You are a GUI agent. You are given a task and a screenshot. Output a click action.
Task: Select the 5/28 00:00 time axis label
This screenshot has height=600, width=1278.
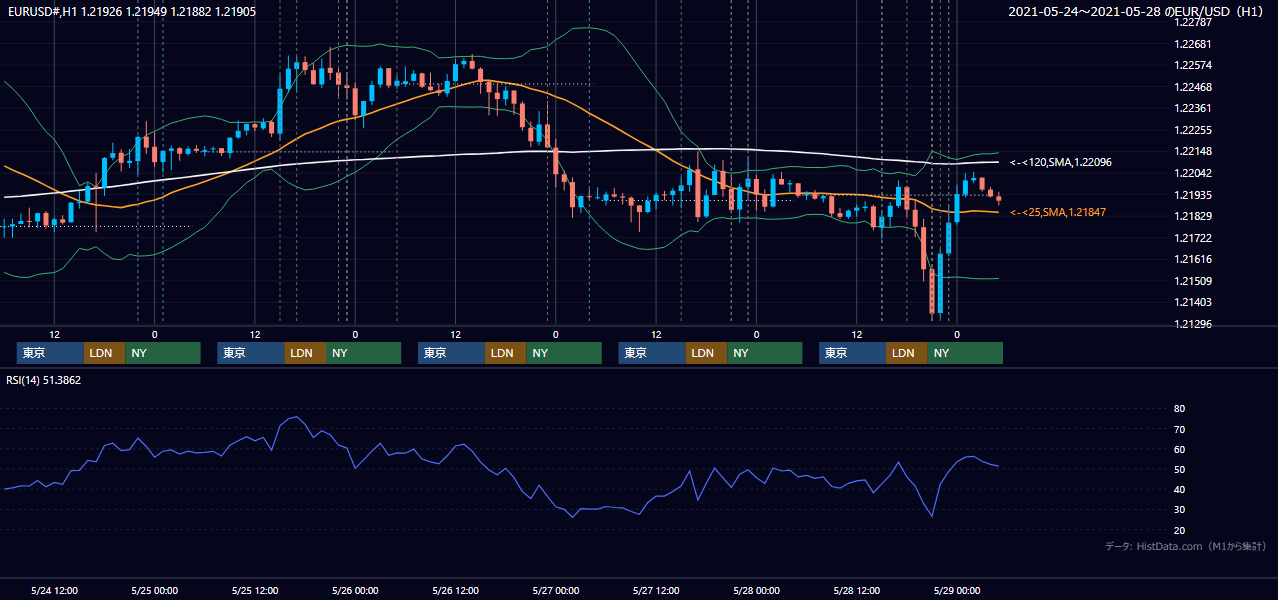756,590
